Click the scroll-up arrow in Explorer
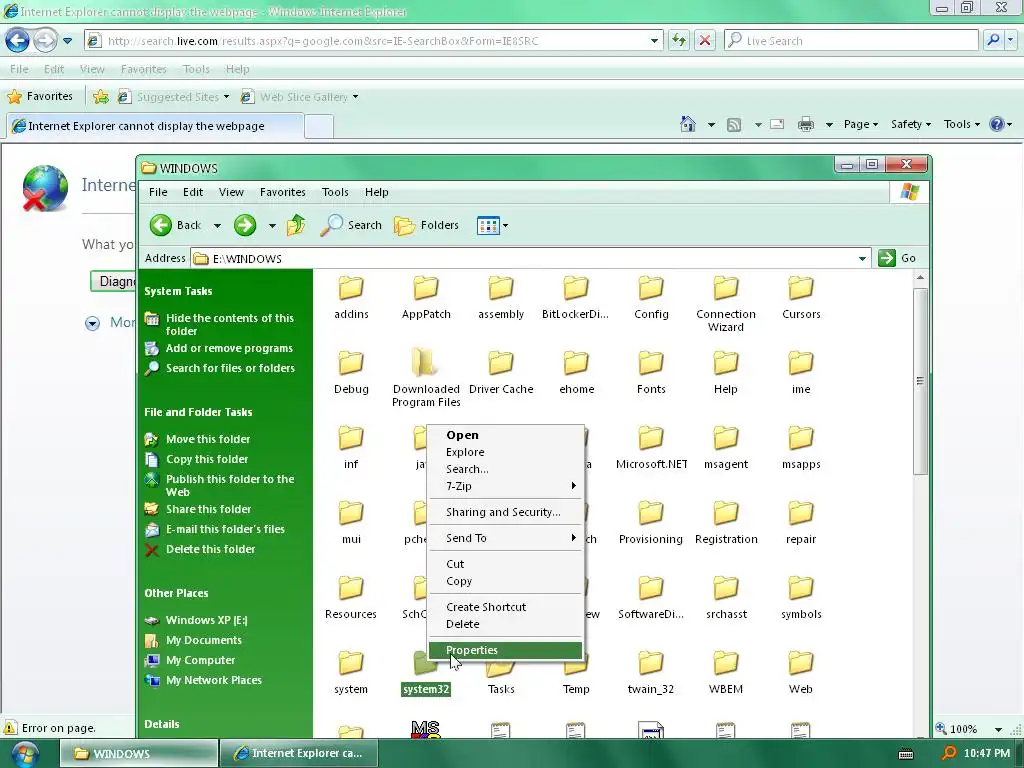 (920, 278)
